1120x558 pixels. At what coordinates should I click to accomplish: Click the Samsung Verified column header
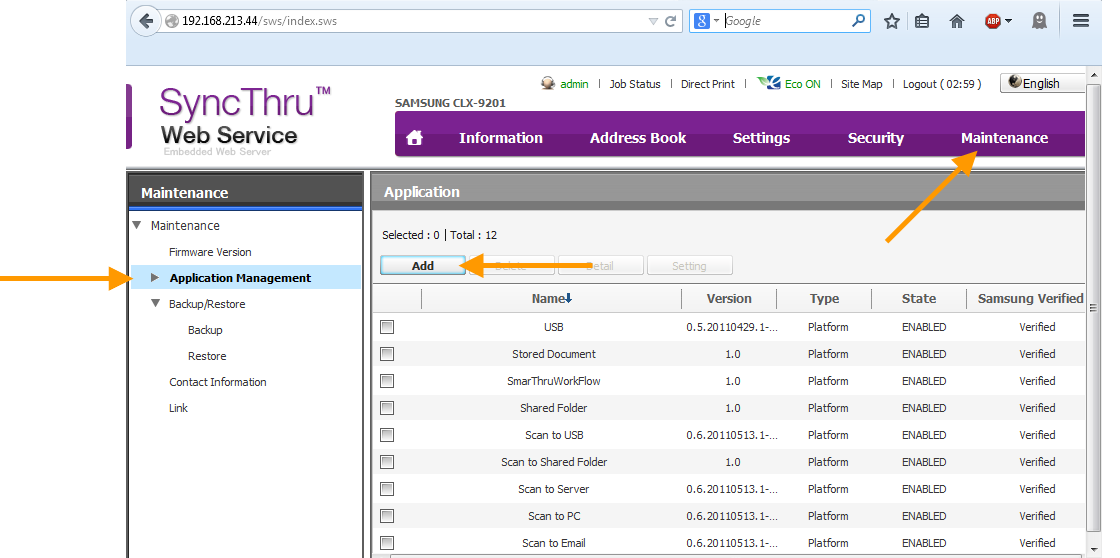click(1030, 299)
